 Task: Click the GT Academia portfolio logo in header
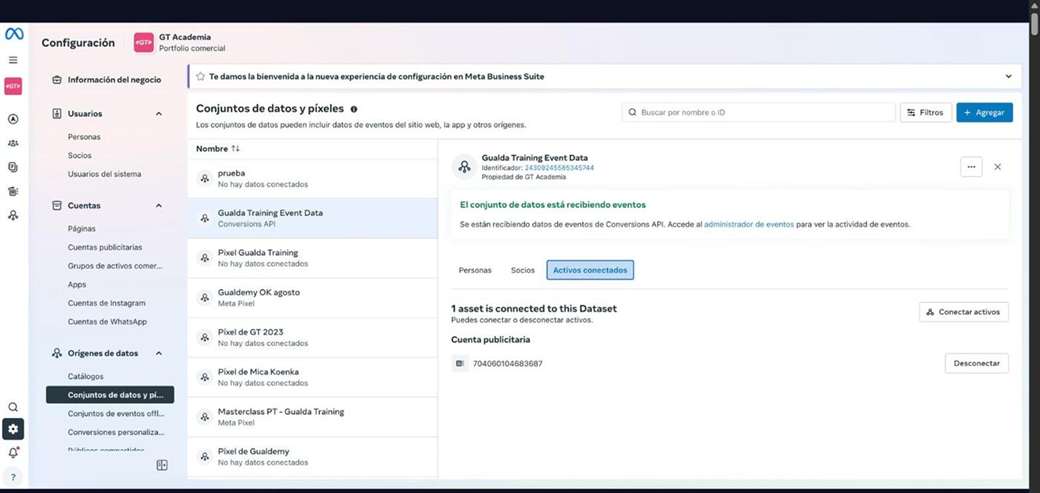[x=143, y=42]
